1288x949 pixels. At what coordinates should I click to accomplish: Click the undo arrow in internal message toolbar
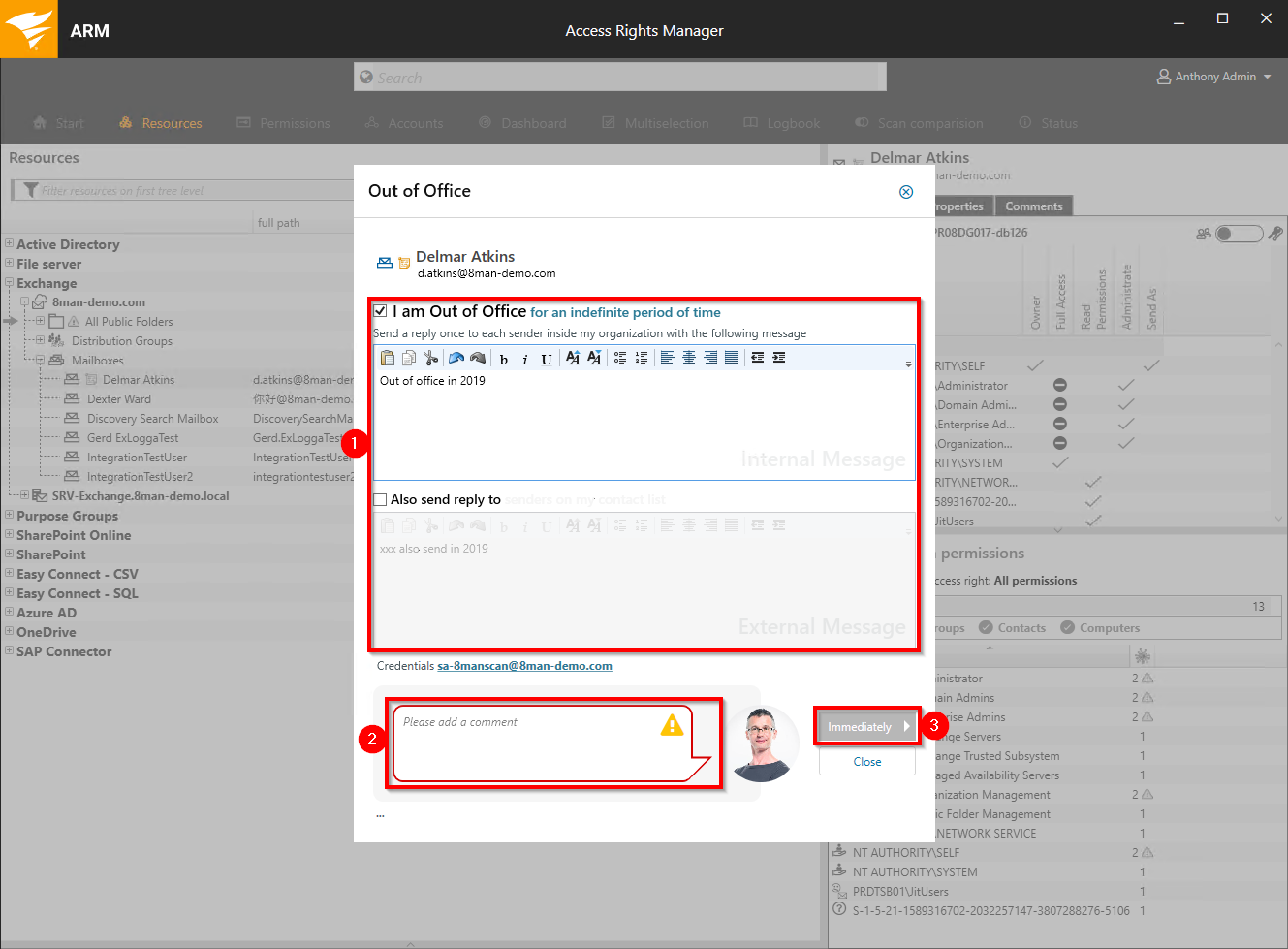coord(456,358)
